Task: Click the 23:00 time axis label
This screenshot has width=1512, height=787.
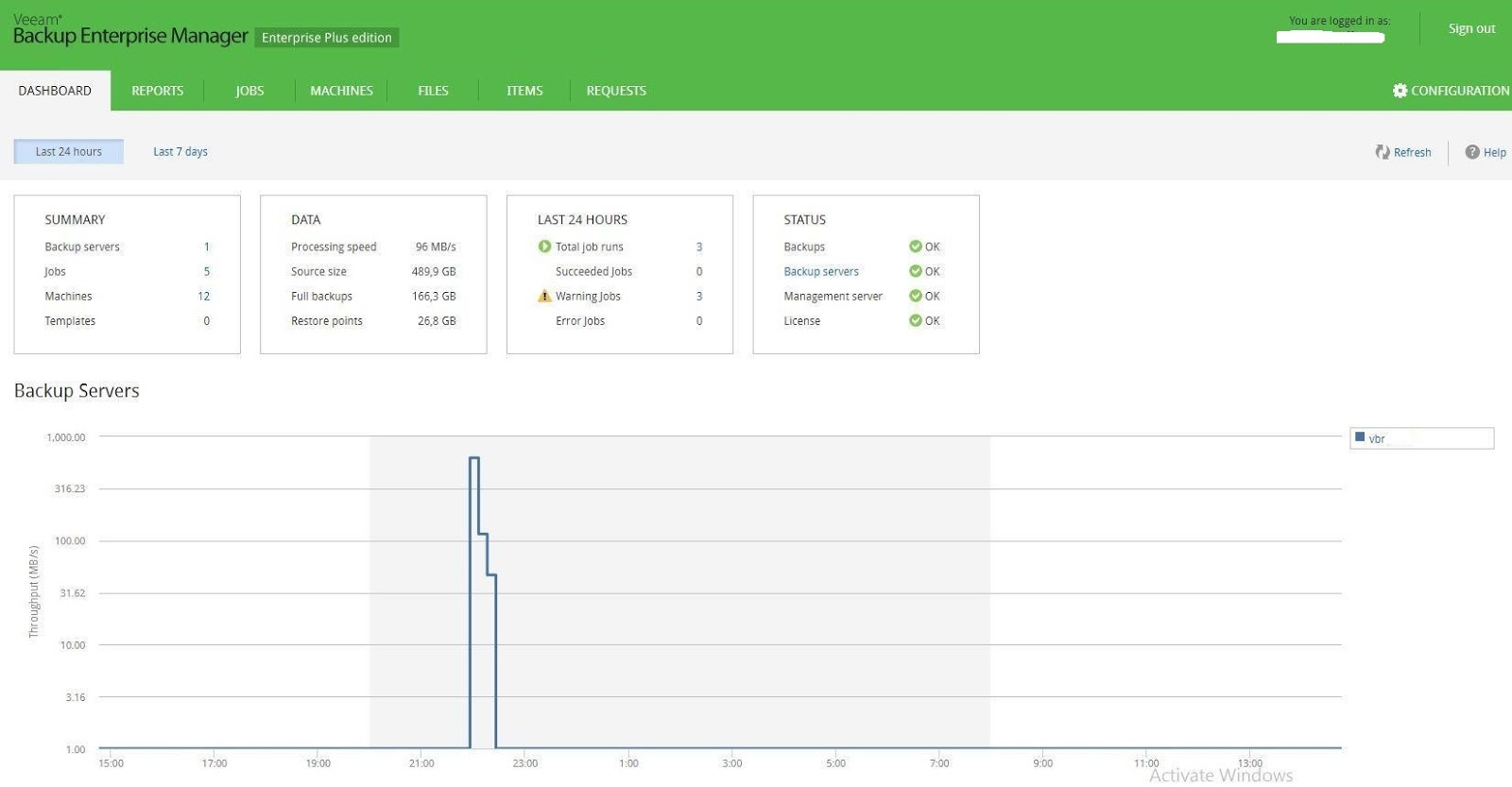Action: point(525,763)
